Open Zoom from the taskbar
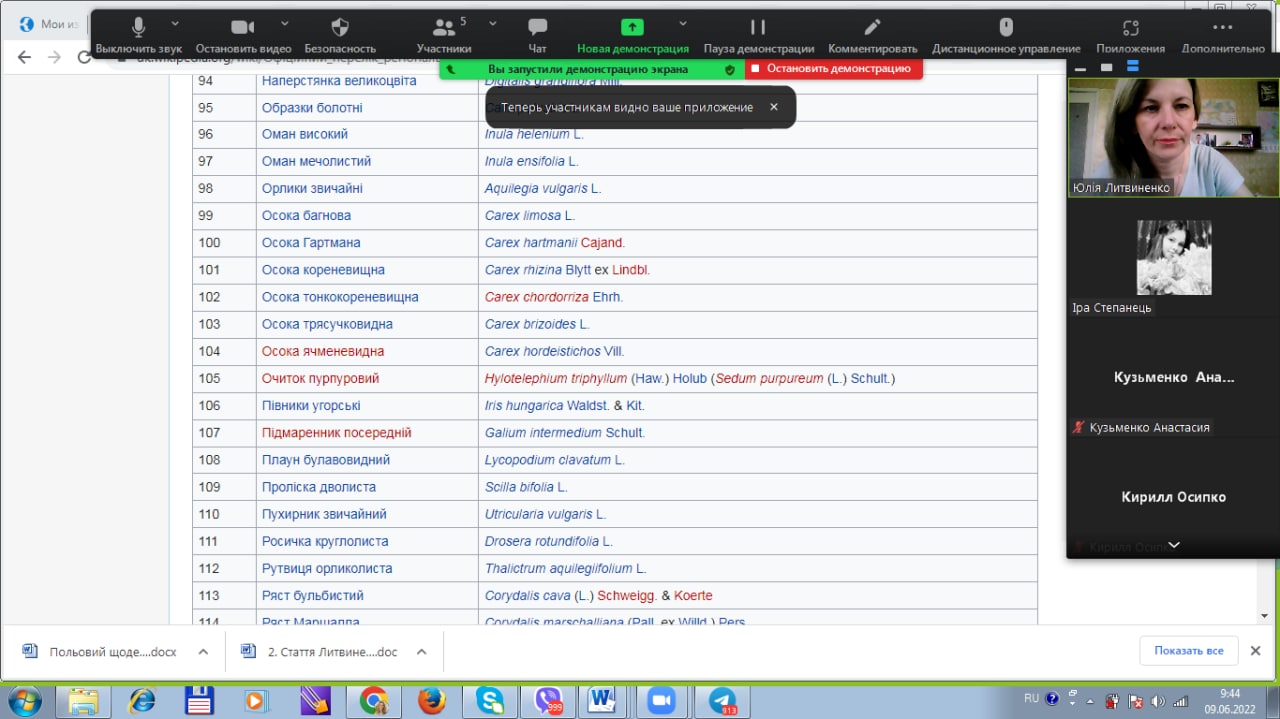Screen dimensions: 1280x719 click(x=661, y=701)
